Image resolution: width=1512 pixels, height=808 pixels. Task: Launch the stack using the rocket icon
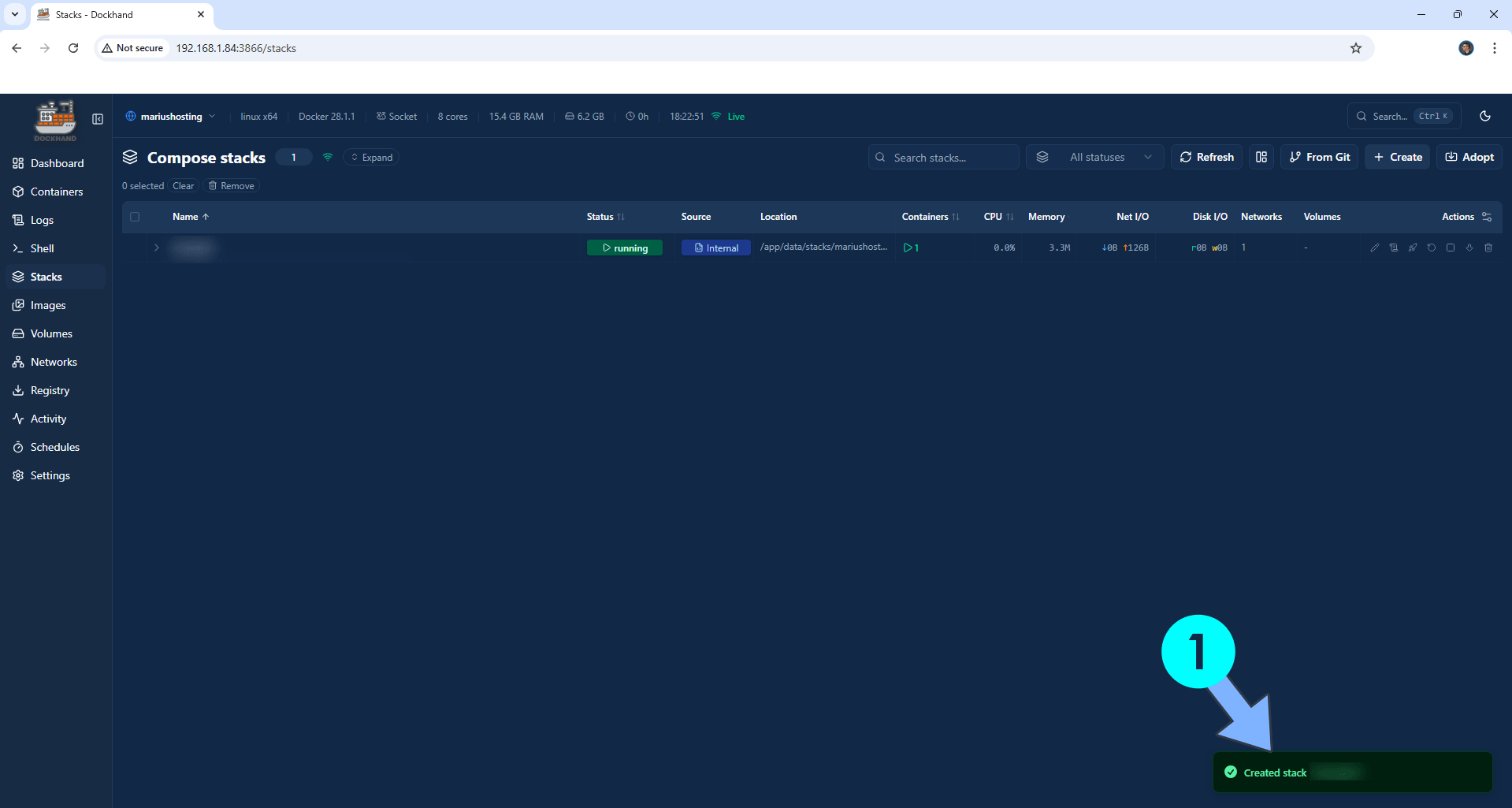(1413, 248)
